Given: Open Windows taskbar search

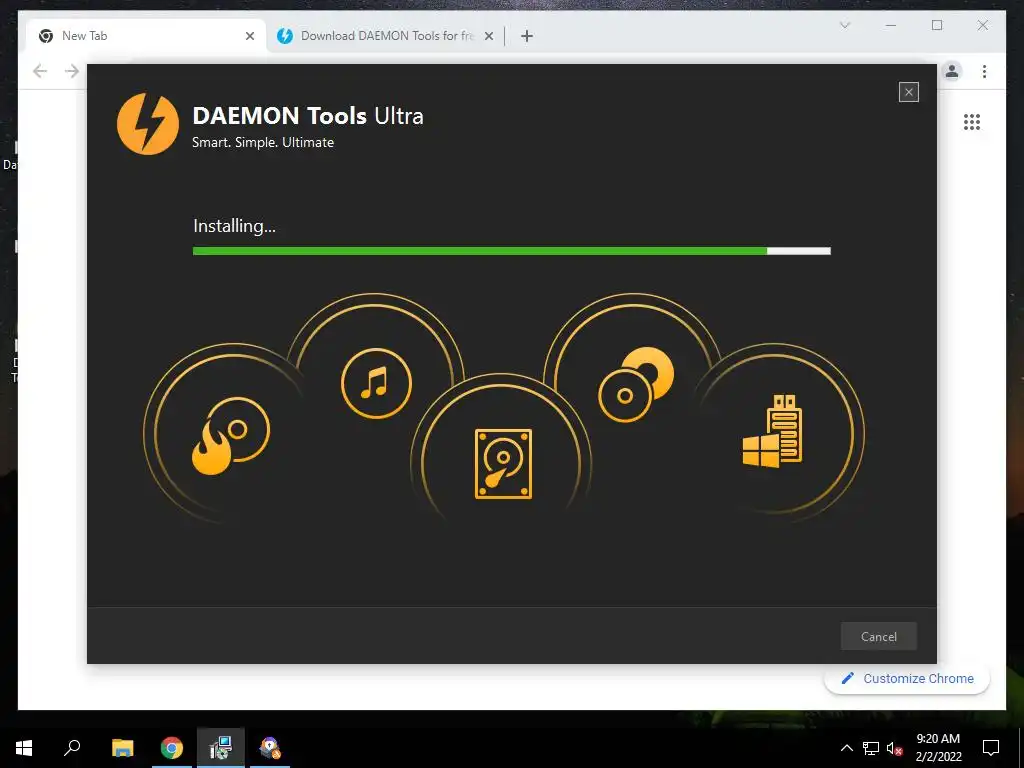Looking at the screenshot, I should (72, 748).
